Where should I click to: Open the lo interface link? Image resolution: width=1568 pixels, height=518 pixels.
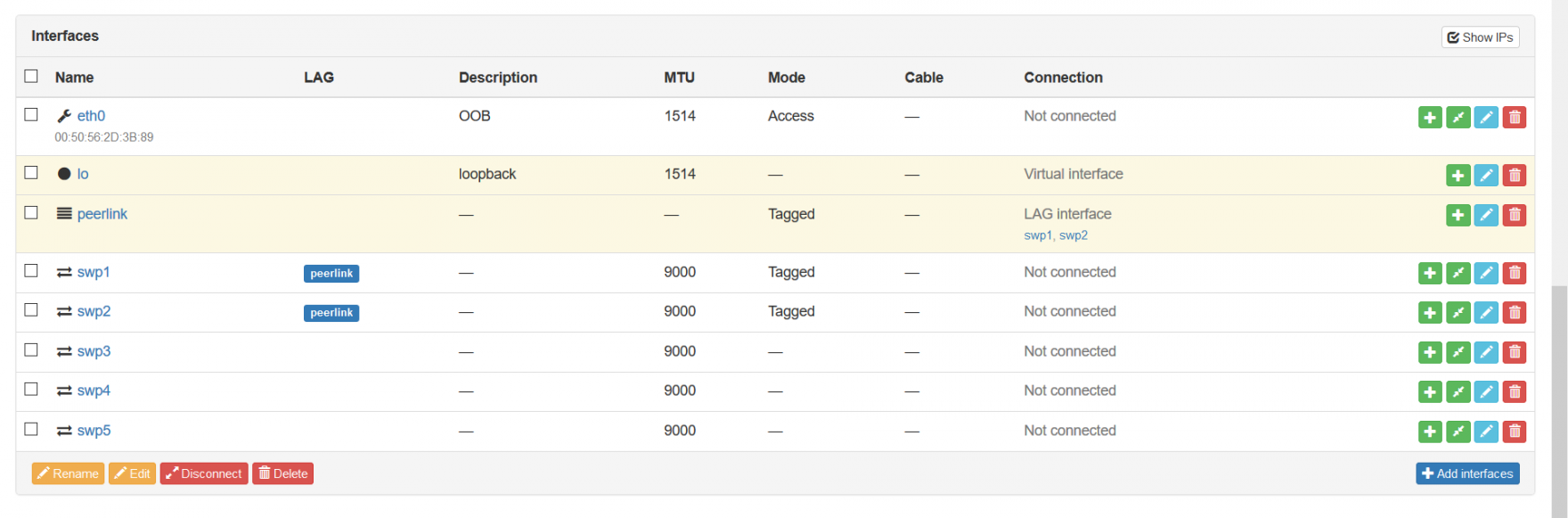pyautogui.click(x=83, y=174)
